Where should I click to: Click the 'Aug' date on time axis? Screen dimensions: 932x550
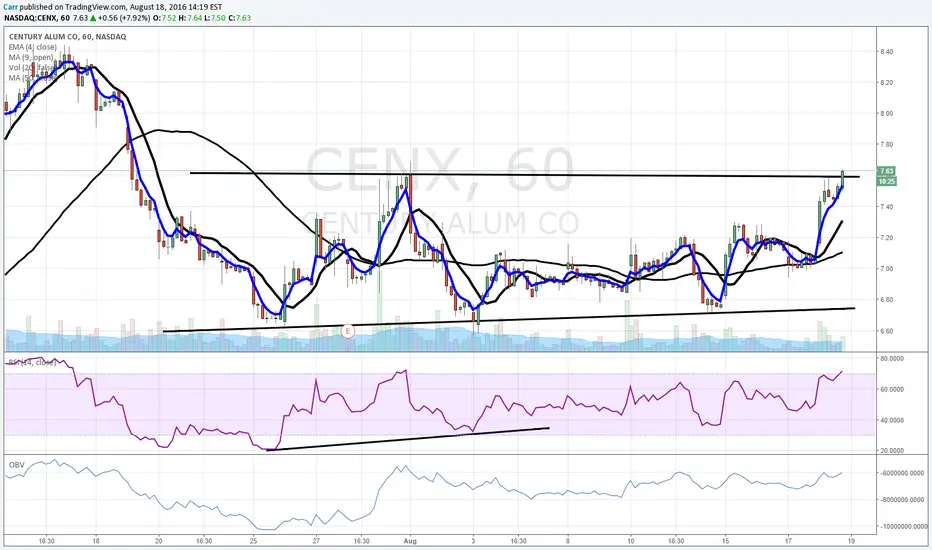pyautogui.click(x=410, y=541)
